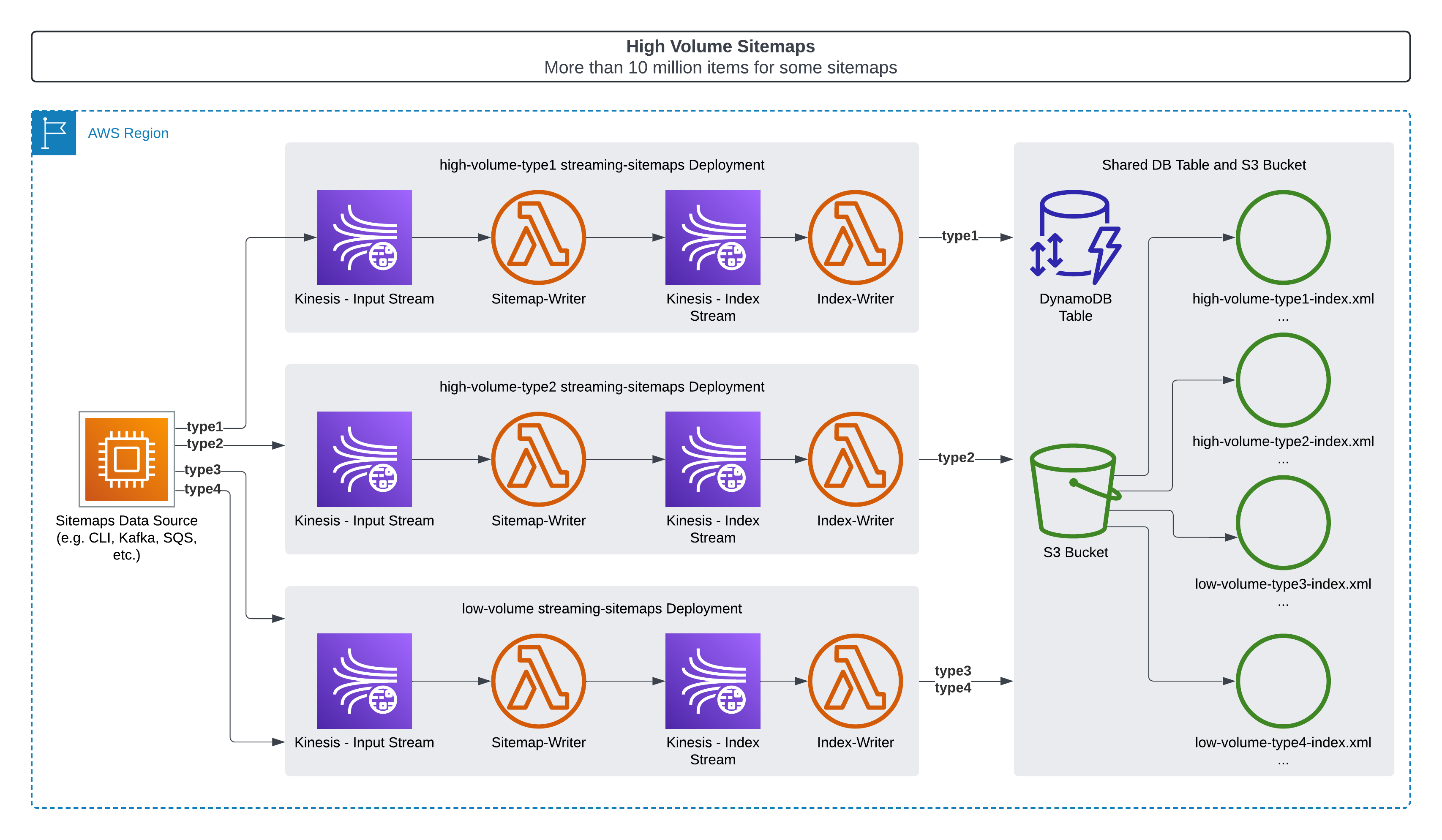The height and width of the screenshot is (840, 1442).
Task: Select the S3 Bucket icon
Action: 1075,491
